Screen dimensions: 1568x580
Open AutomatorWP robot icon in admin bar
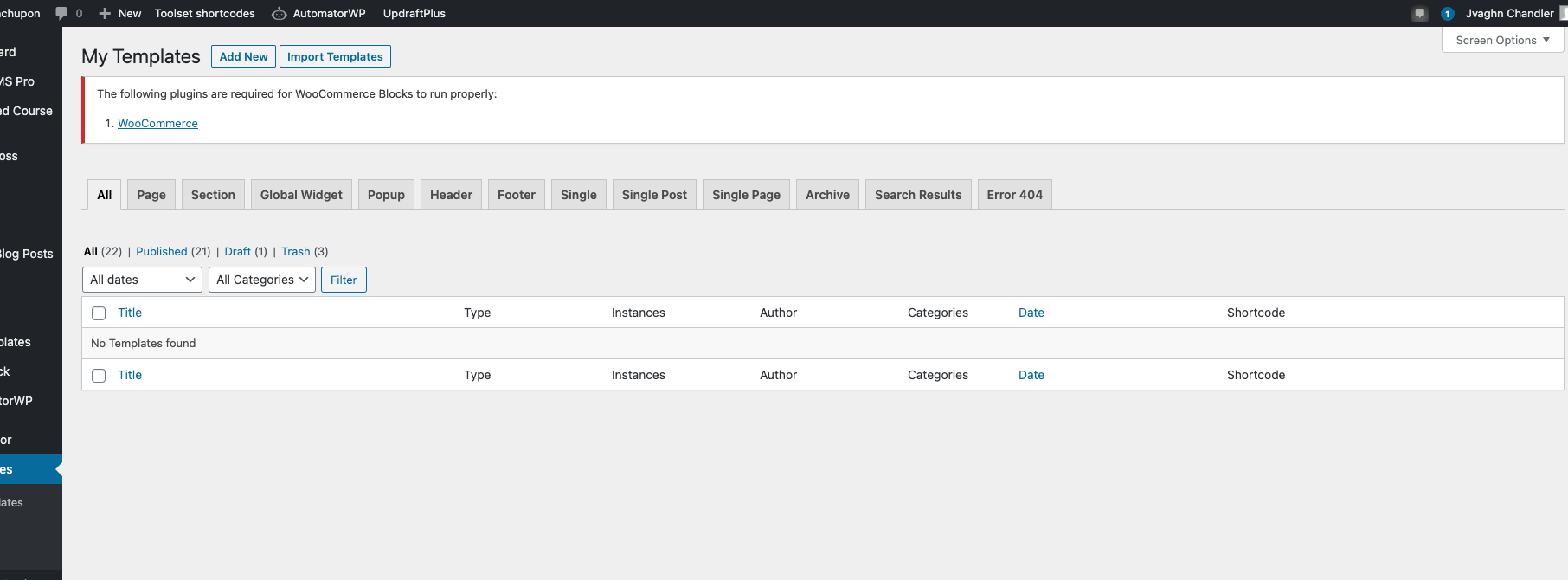(x=279, y=13)
